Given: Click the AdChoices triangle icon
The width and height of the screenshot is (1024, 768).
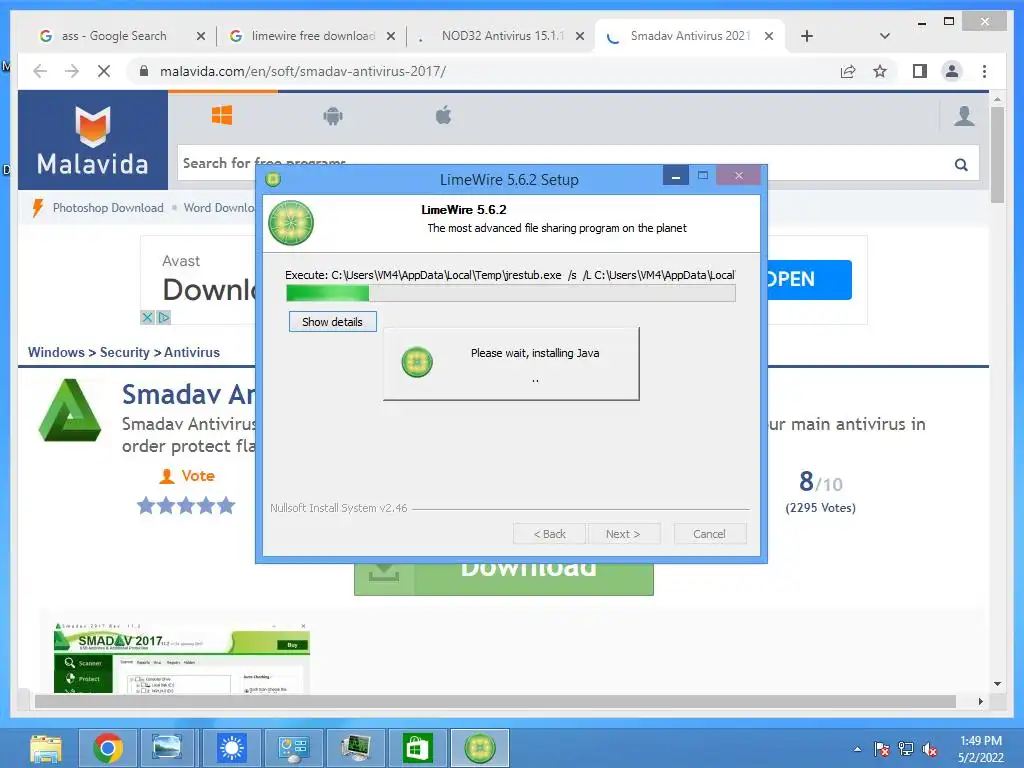Looking at the screenshot, I should [163, 317].
